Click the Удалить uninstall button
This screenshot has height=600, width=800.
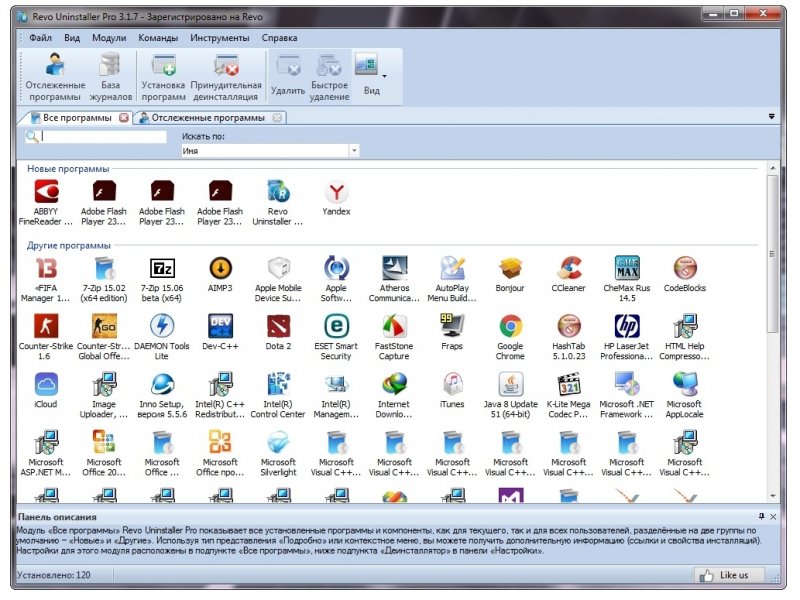288,77
